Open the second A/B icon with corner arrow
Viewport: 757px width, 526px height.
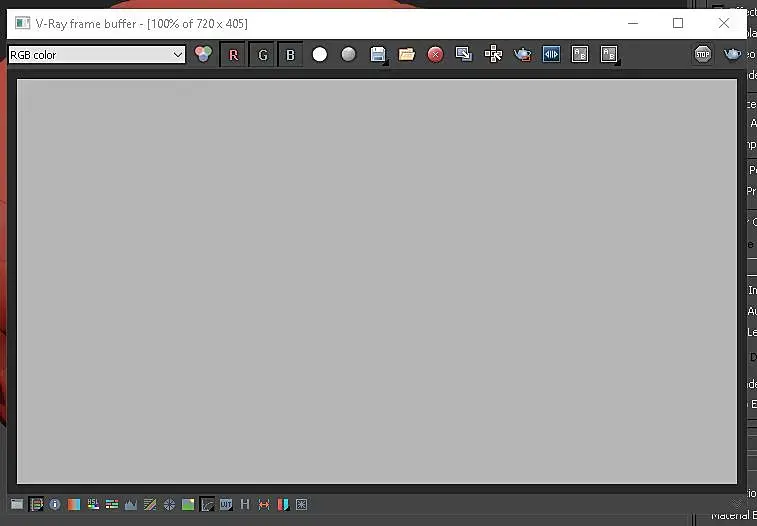[x=609, y=55]
